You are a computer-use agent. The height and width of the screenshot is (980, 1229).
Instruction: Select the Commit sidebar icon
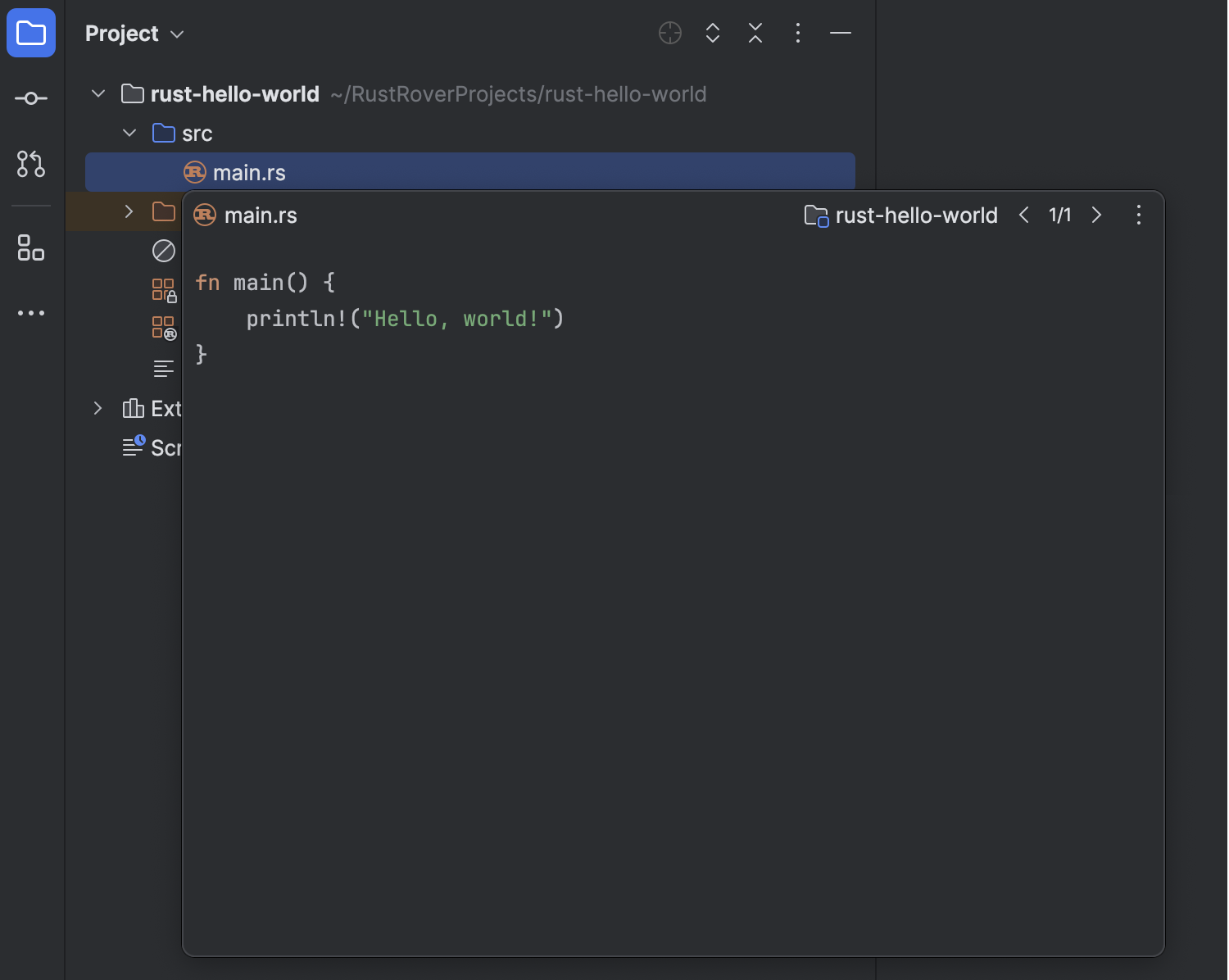(30, 98)
